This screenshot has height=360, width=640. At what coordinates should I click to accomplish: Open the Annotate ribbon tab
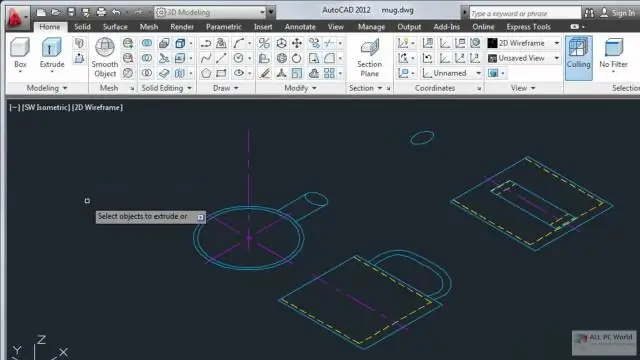[300, 27]
